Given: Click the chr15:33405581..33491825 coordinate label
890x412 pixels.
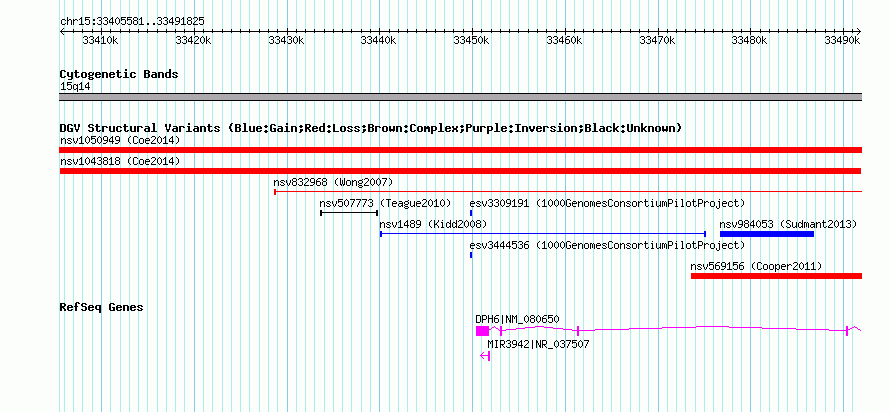Looking at the screenshot, I should [x=132, y=22].
